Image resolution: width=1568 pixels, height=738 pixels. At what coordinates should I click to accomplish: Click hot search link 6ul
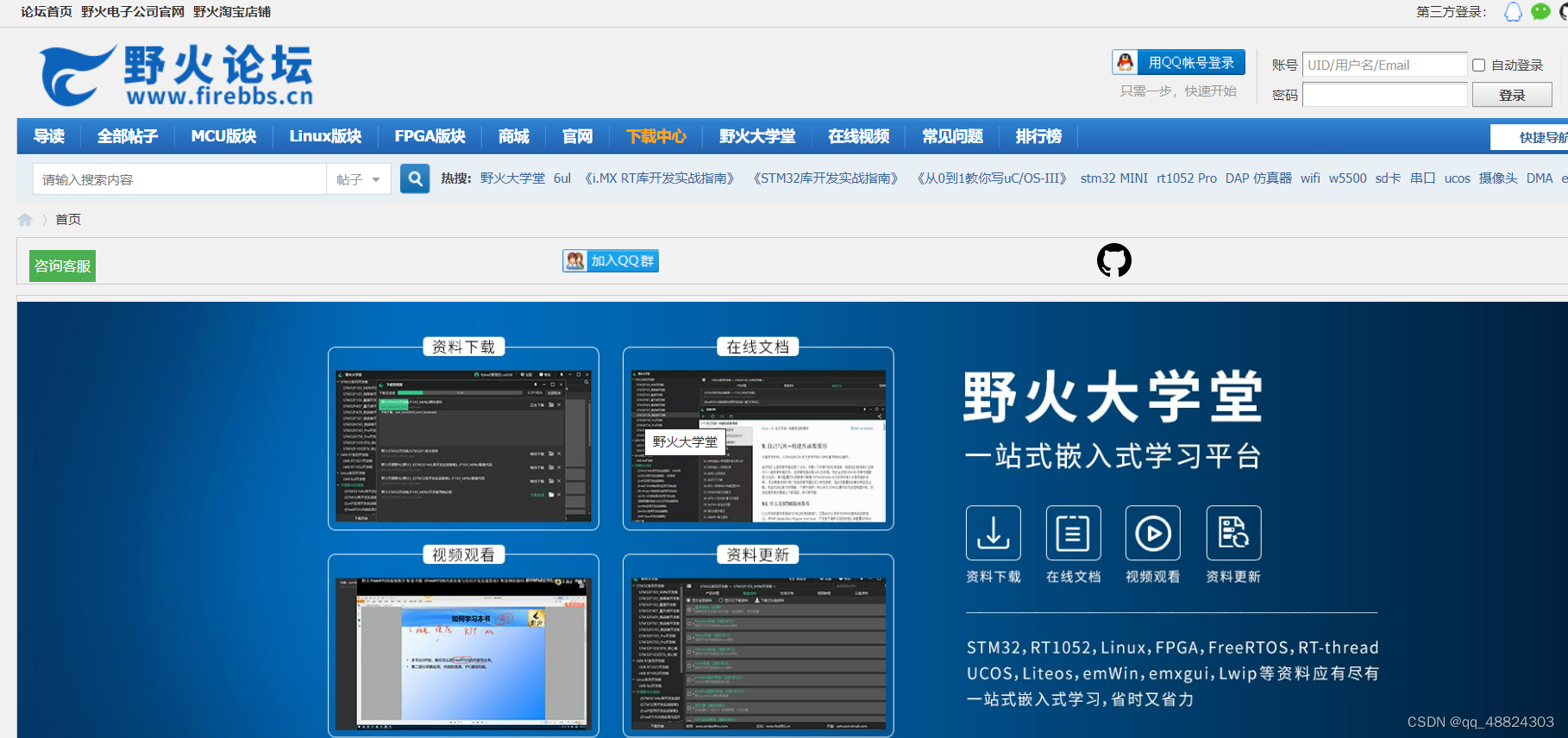click(562, 178)
